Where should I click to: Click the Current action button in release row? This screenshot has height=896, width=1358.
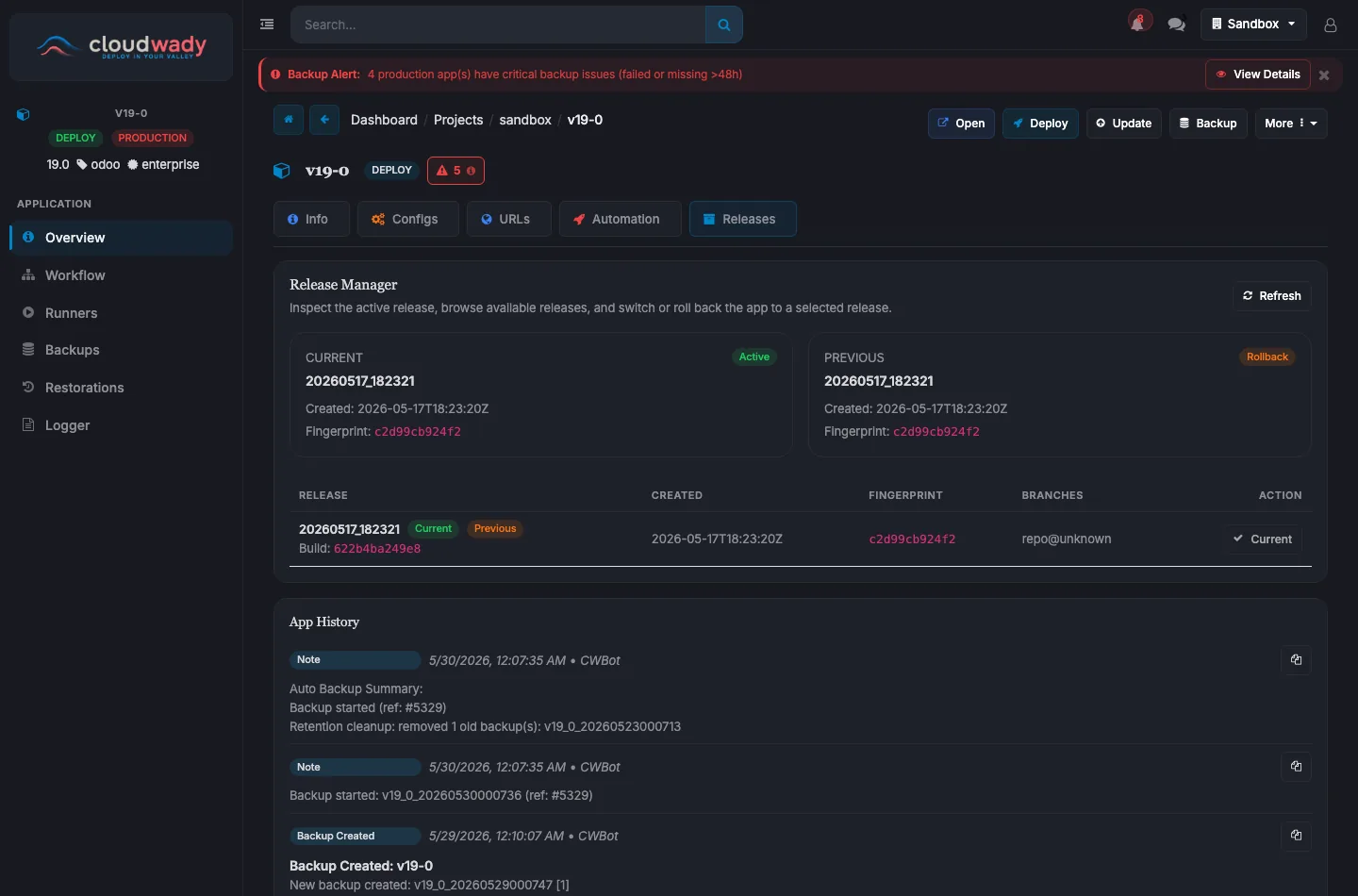pyautogui.click(x=1263, y=539)
